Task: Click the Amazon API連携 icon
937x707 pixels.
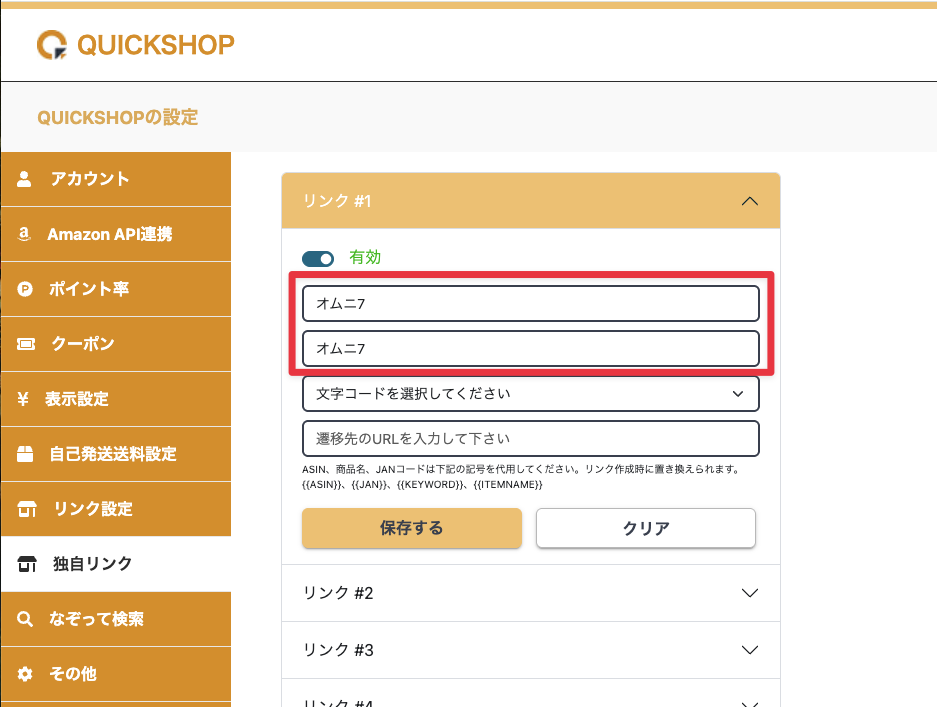Action: (25, 234)
